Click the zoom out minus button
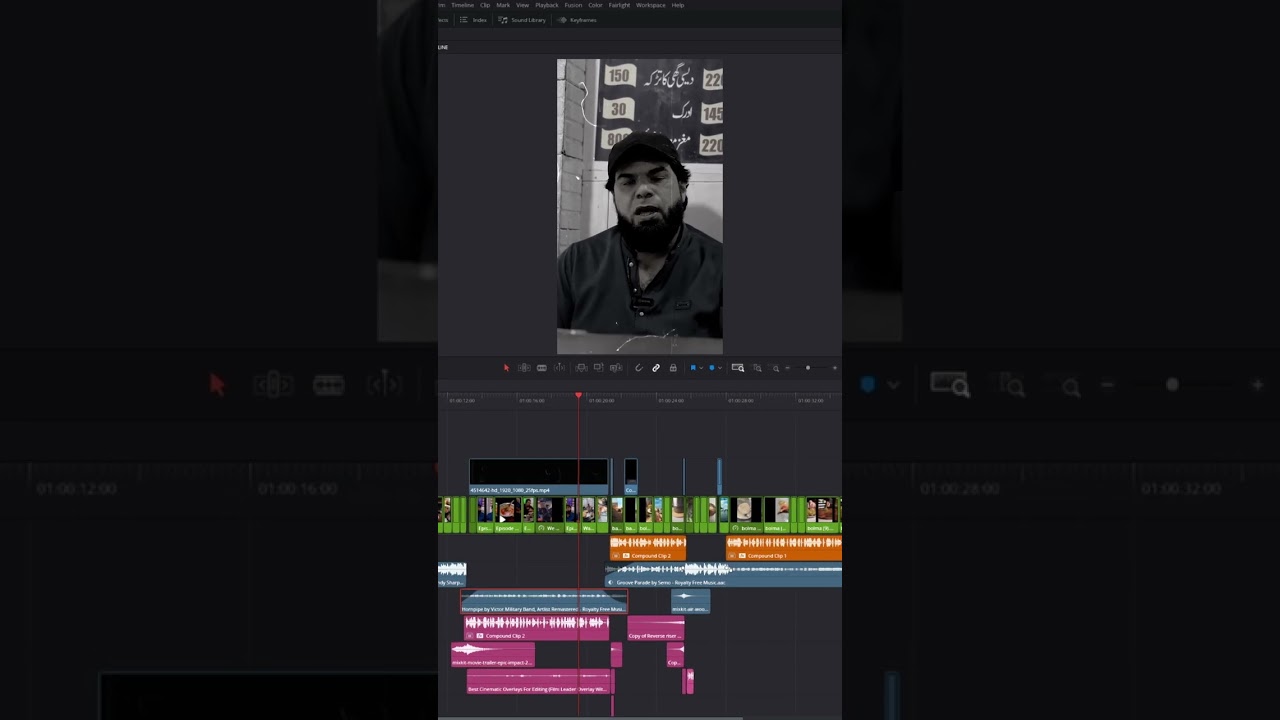 click(788, 368)
